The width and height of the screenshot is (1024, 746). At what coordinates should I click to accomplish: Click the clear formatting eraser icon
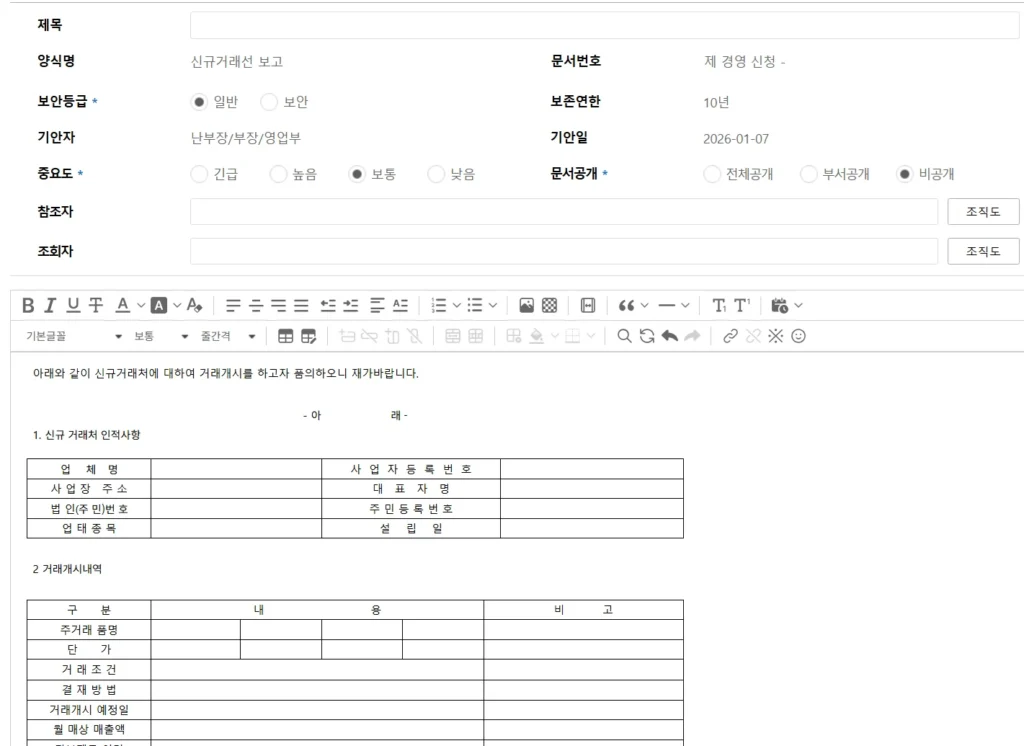click(195, 305)
